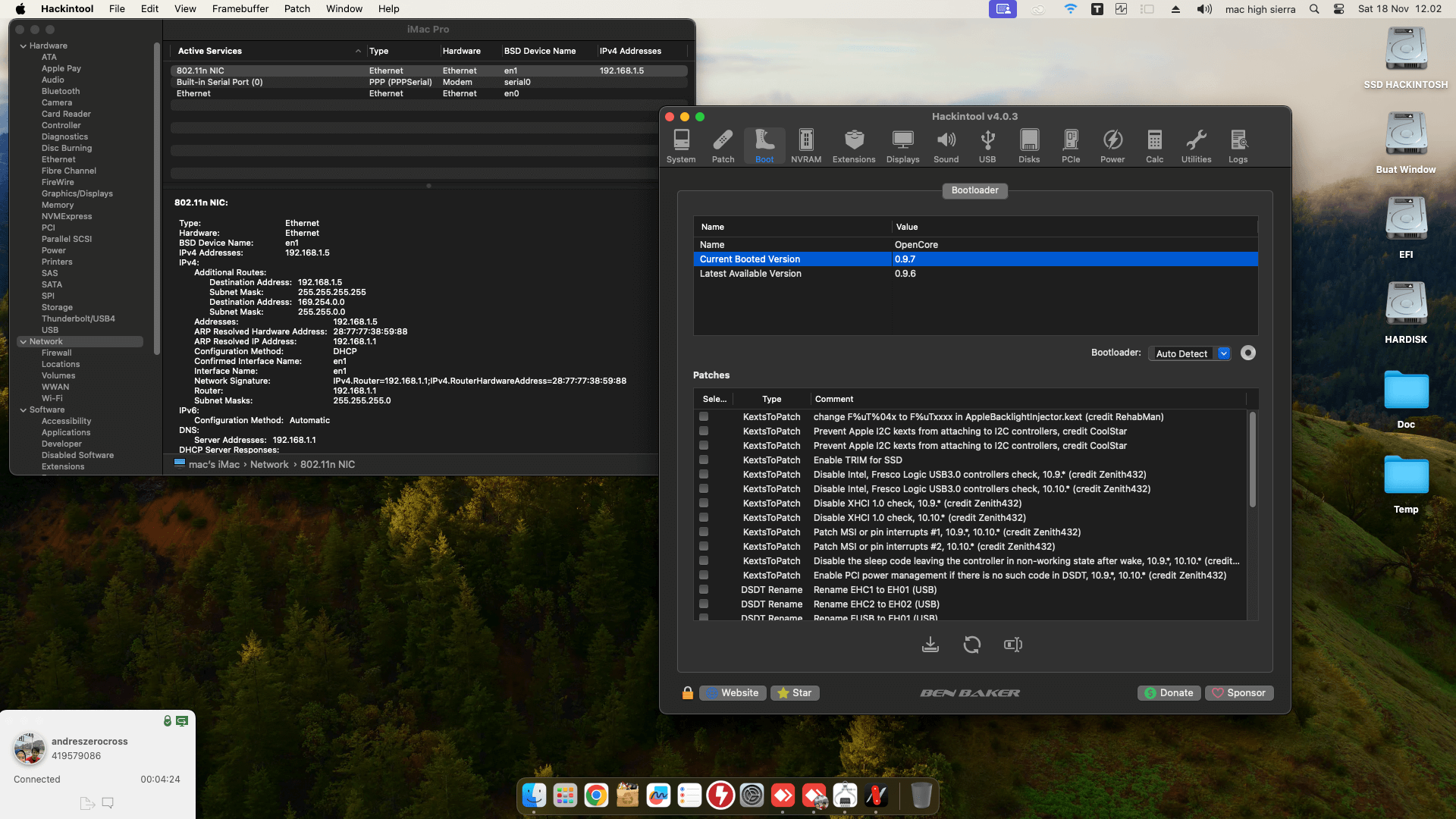
Task: Open the Control Center in menu bar
Action: (x=1338, y=9)
